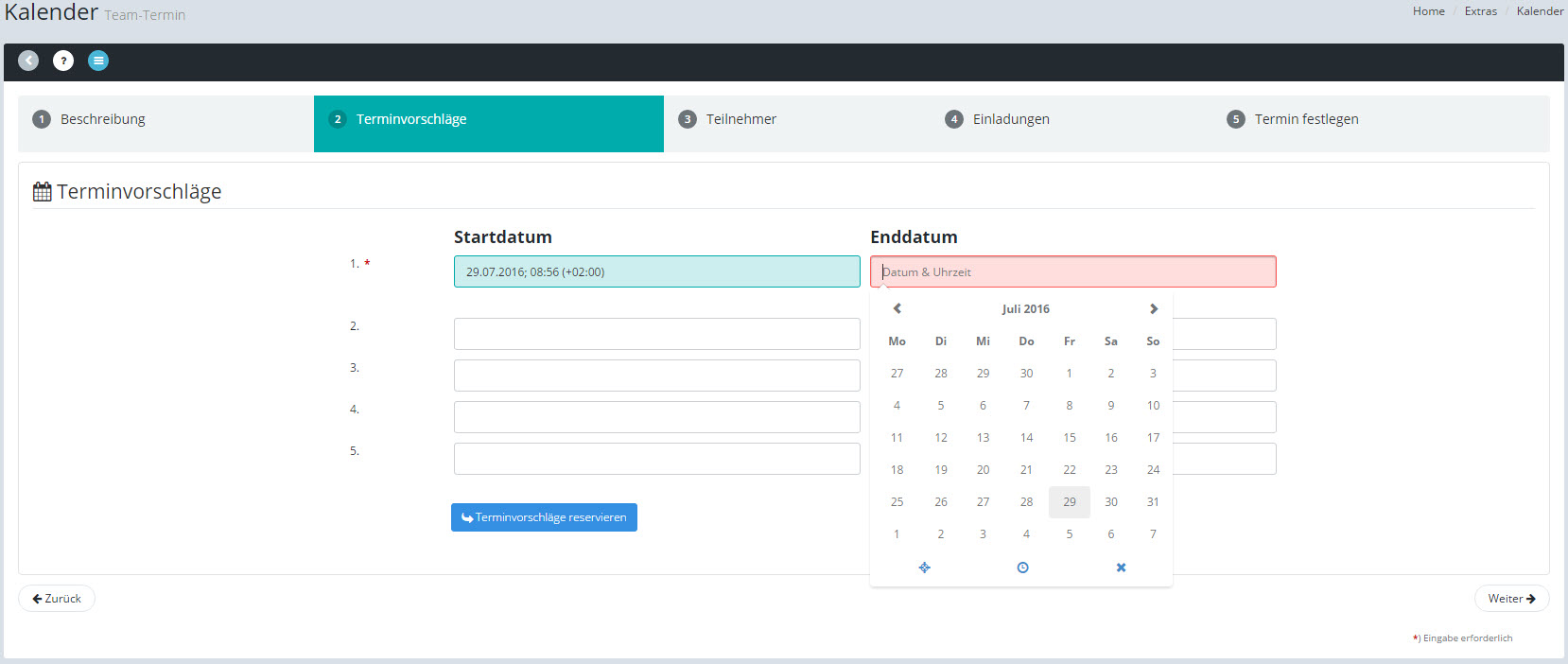Click the Zurück button
The width and height of the screenshot is (1568, 664).
57,599
